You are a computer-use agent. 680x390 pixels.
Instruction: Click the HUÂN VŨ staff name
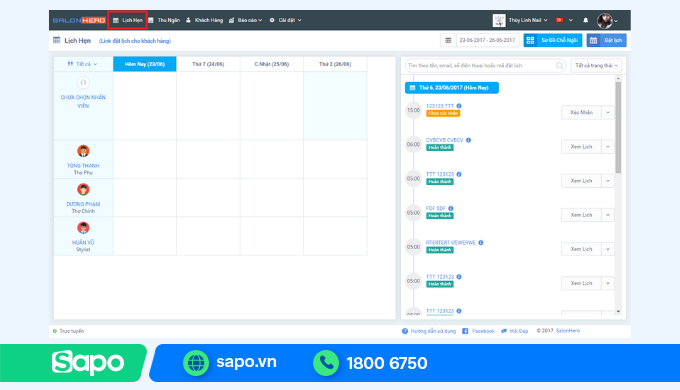tap(83, 243)
